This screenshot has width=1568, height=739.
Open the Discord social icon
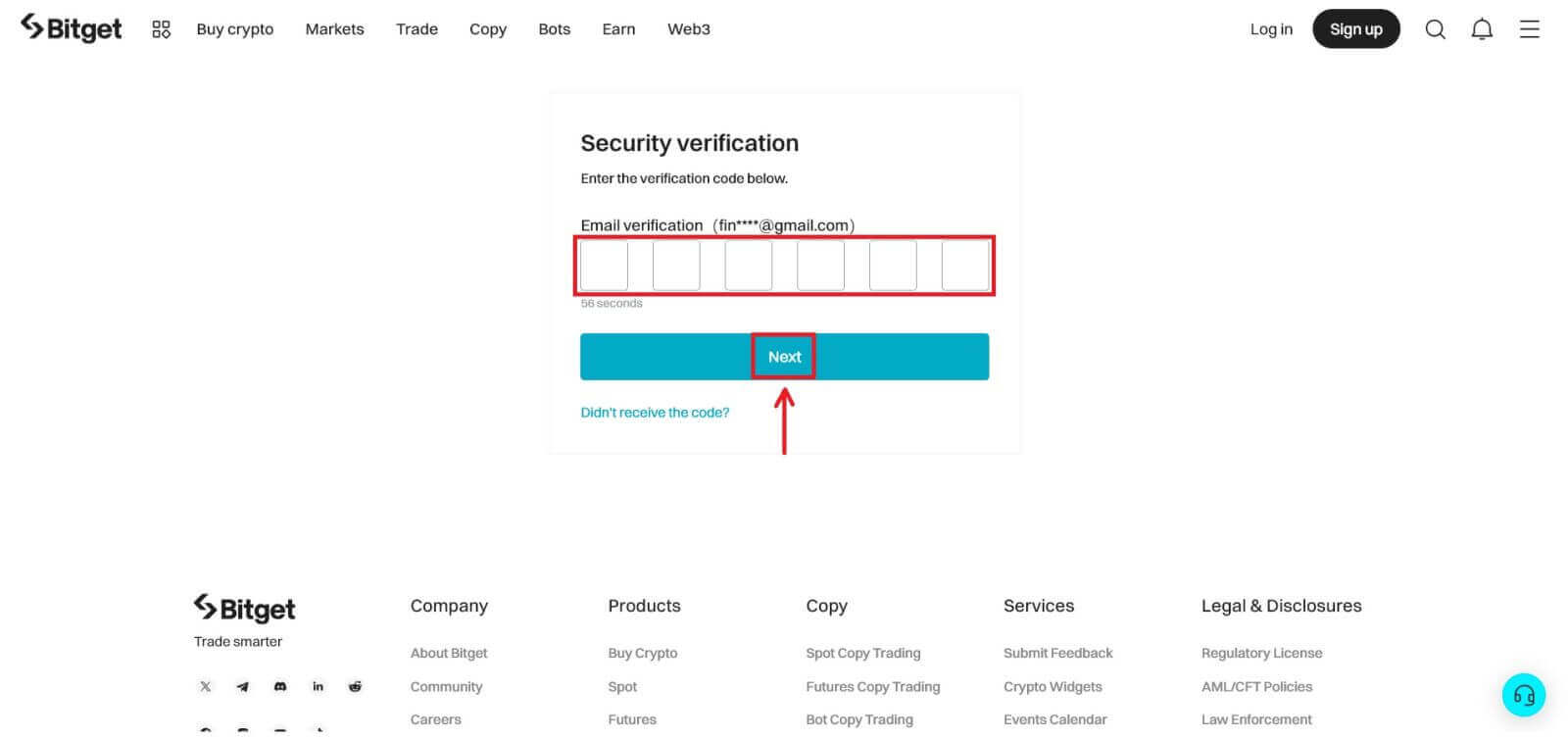(280, 687)
